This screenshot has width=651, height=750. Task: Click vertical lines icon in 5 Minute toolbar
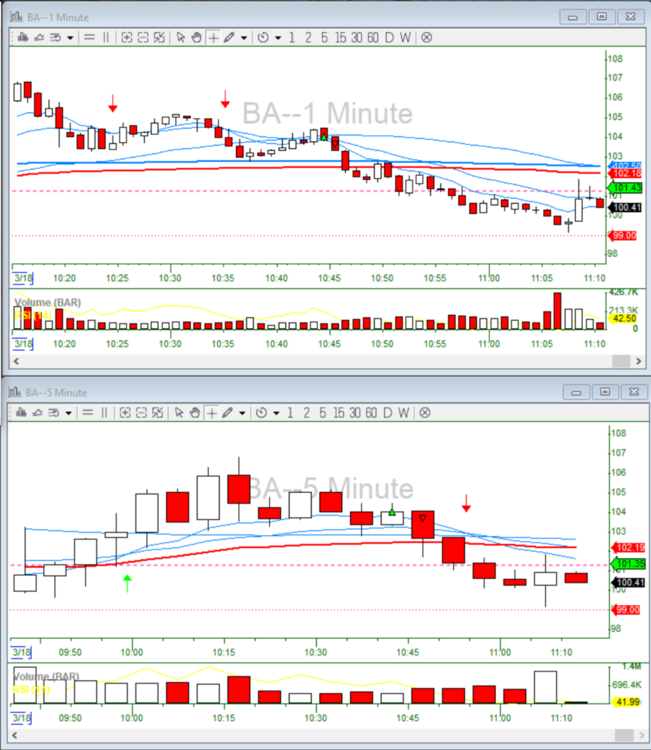105,412
